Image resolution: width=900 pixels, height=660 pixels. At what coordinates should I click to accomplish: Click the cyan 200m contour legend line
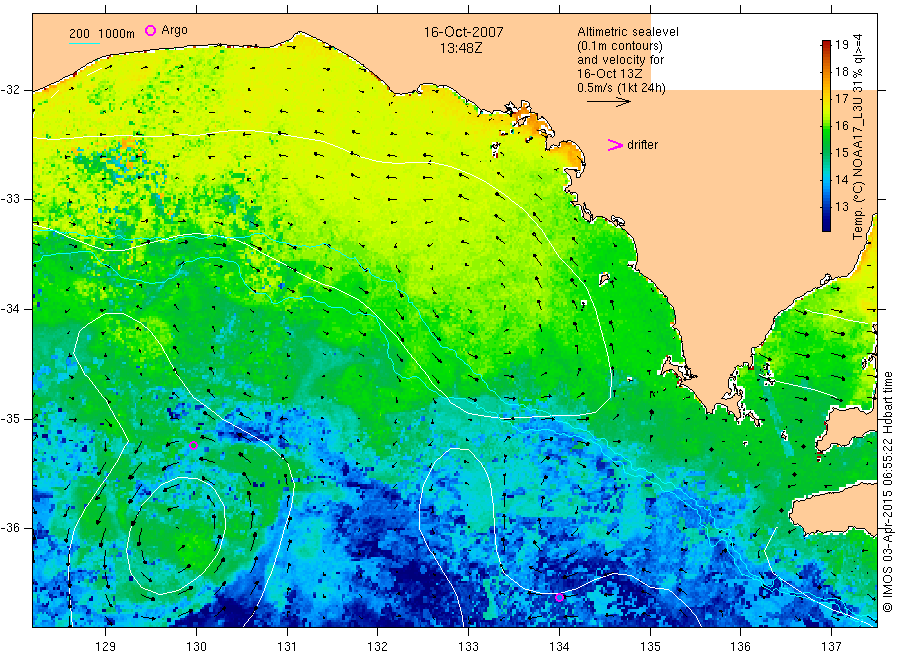coord(84,42)
